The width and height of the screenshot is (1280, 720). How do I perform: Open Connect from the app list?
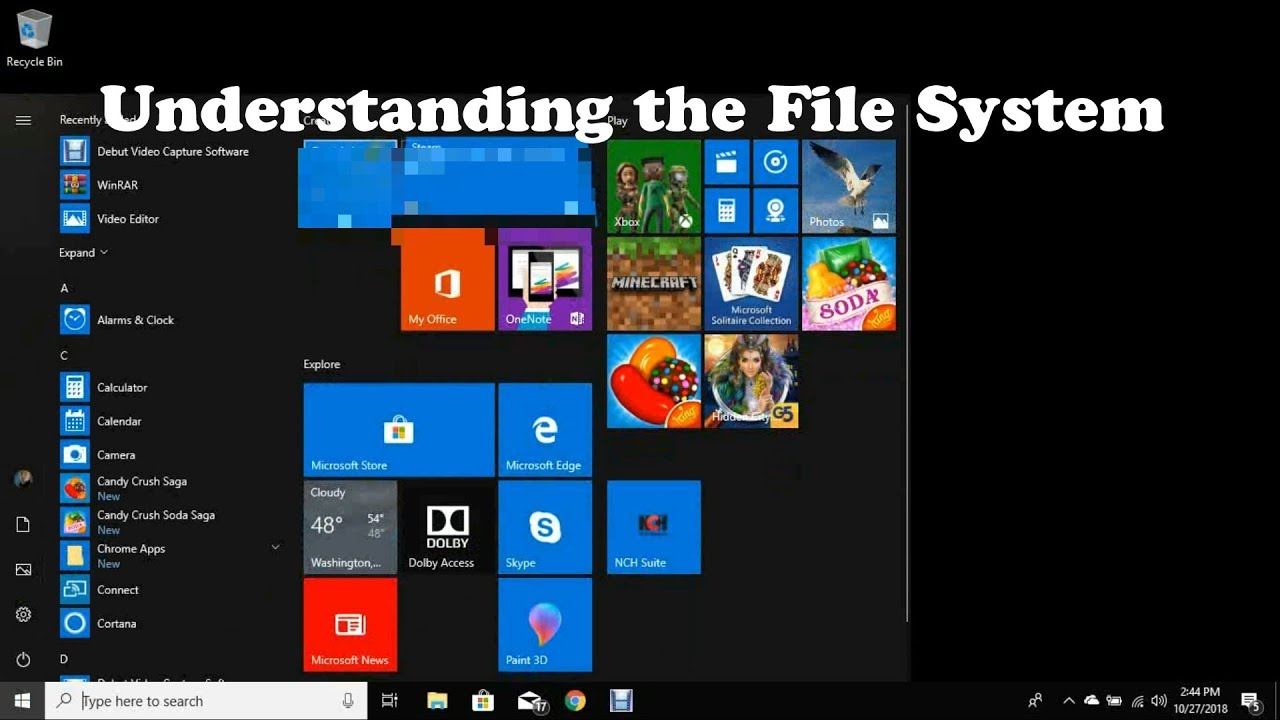pyautogui.click(x=100, y=590)
